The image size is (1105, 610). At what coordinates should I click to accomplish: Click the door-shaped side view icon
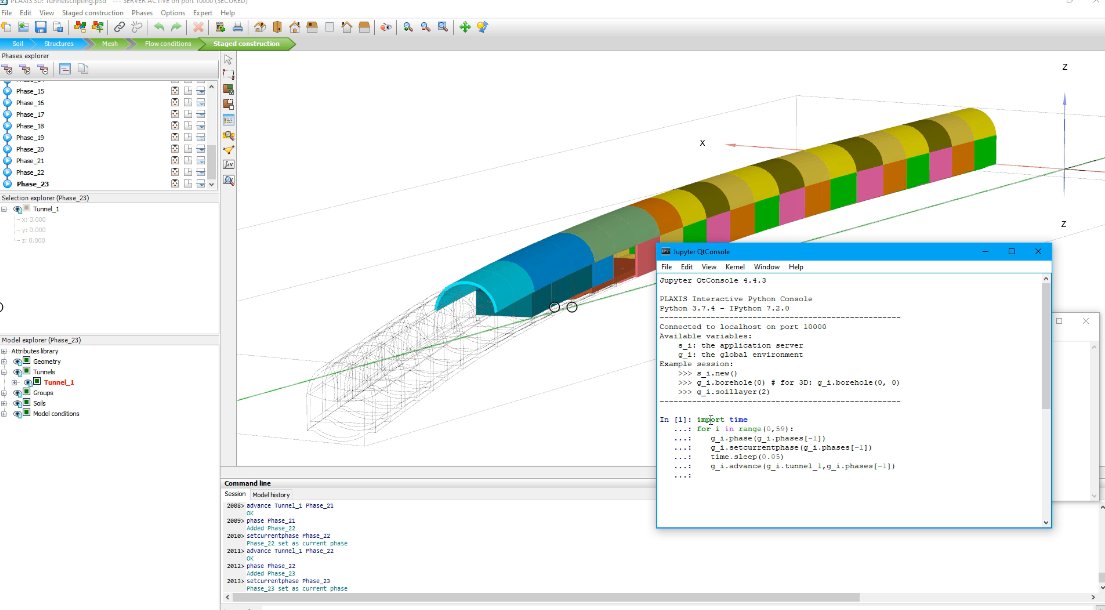tap(277, 27)
